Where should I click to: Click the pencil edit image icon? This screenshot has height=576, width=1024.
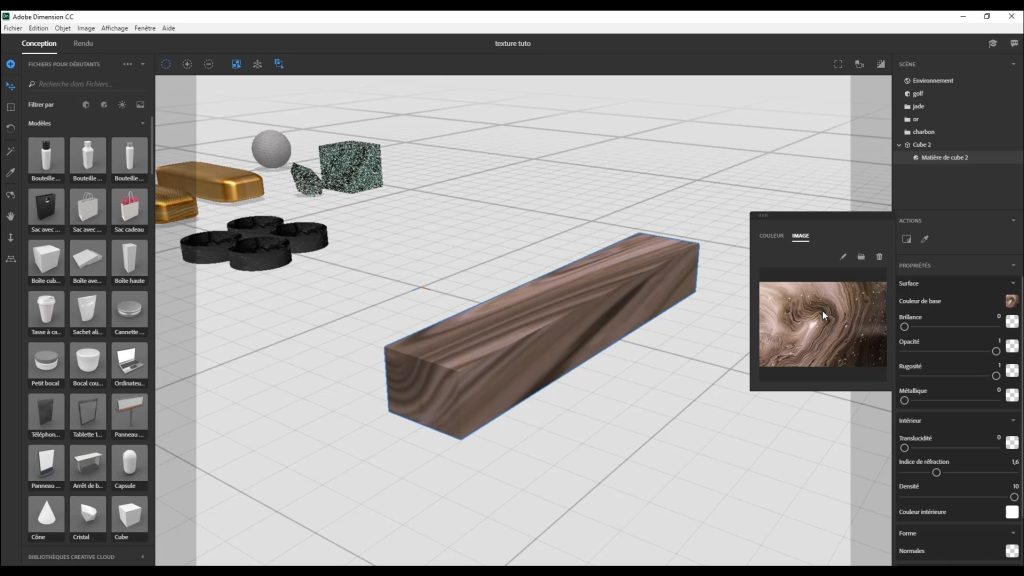tap(843, 257)
